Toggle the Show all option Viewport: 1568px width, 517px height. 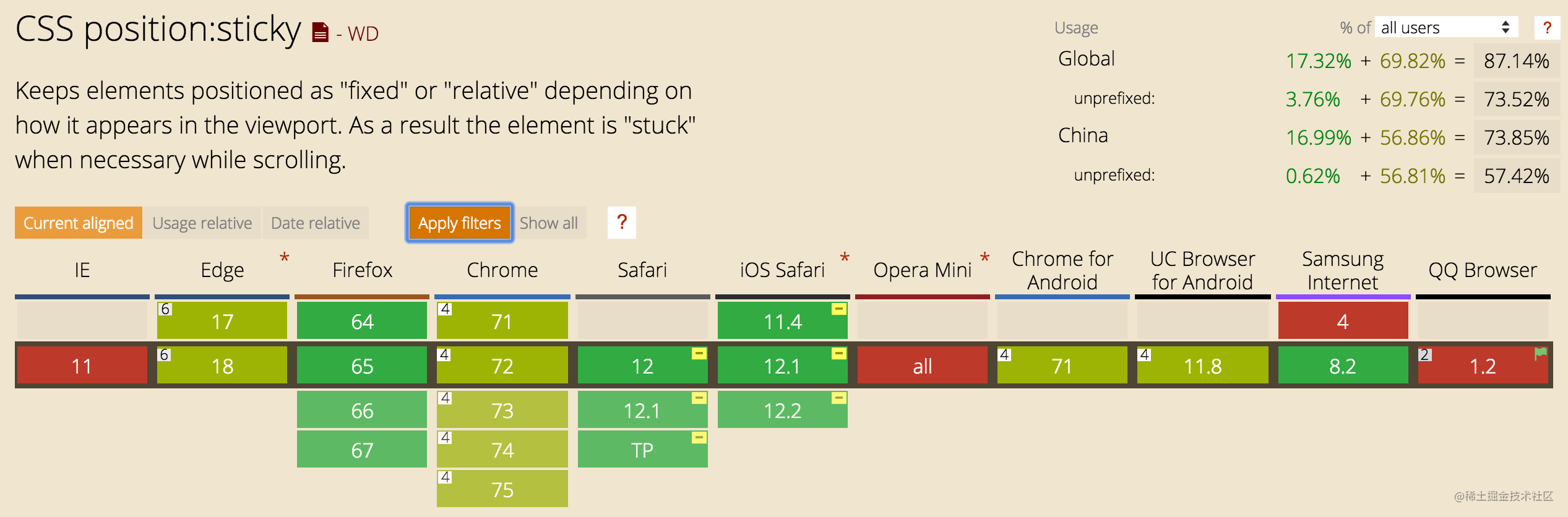click(549, 223)
